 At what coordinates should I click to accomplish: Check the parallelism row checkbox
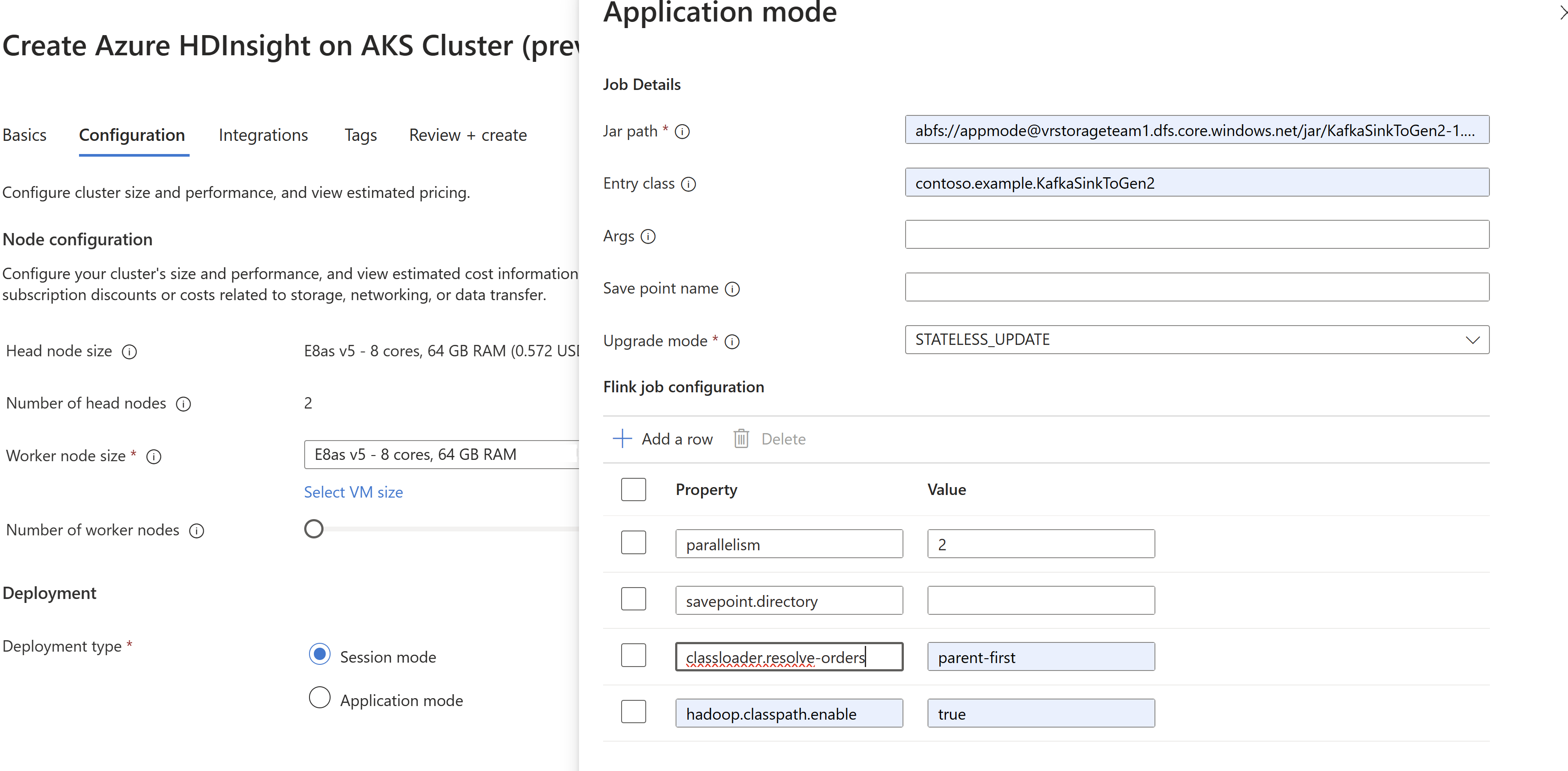coord(633,543)
